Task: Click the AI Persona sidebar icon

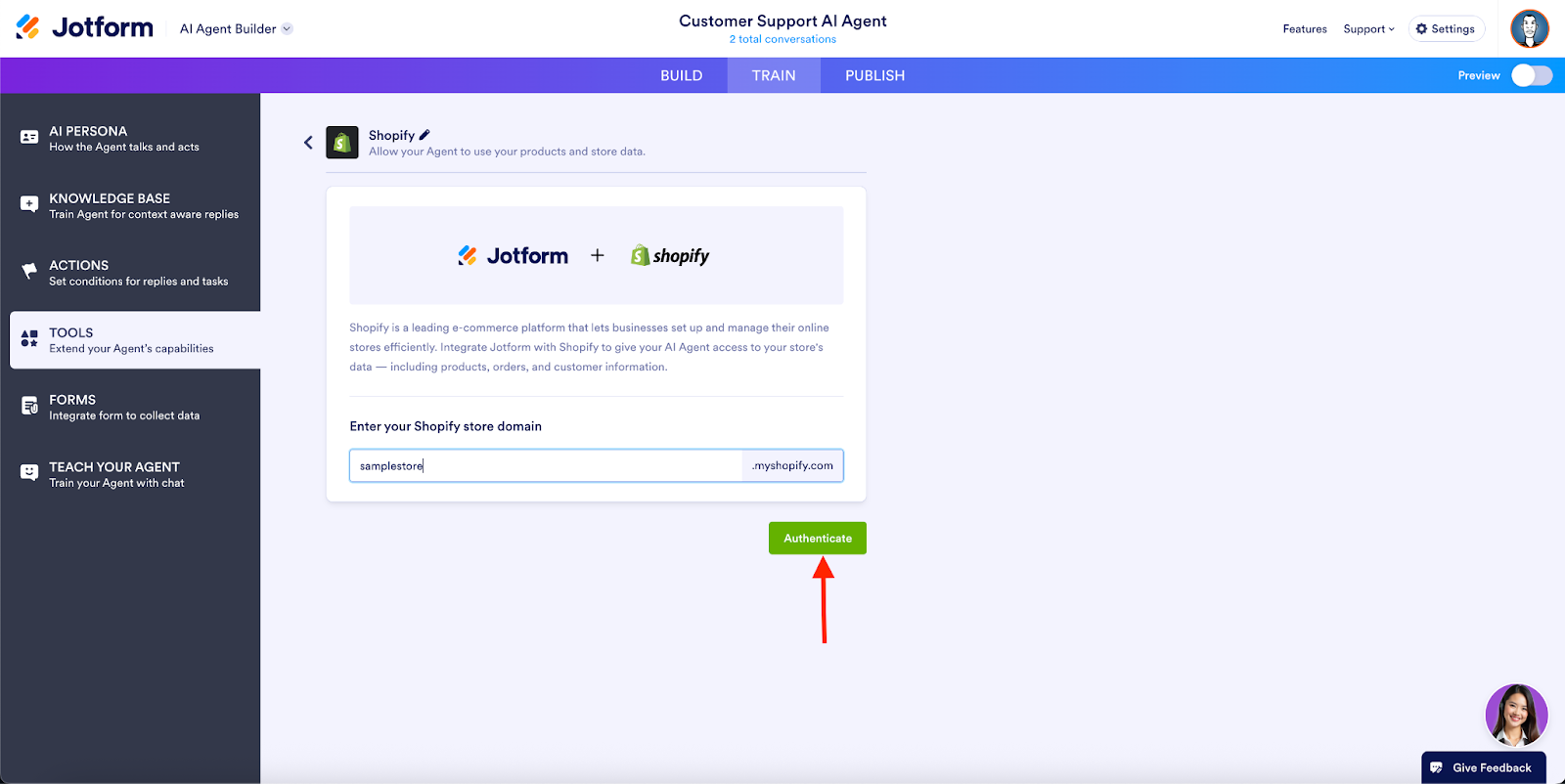Action: click(29, 138)
